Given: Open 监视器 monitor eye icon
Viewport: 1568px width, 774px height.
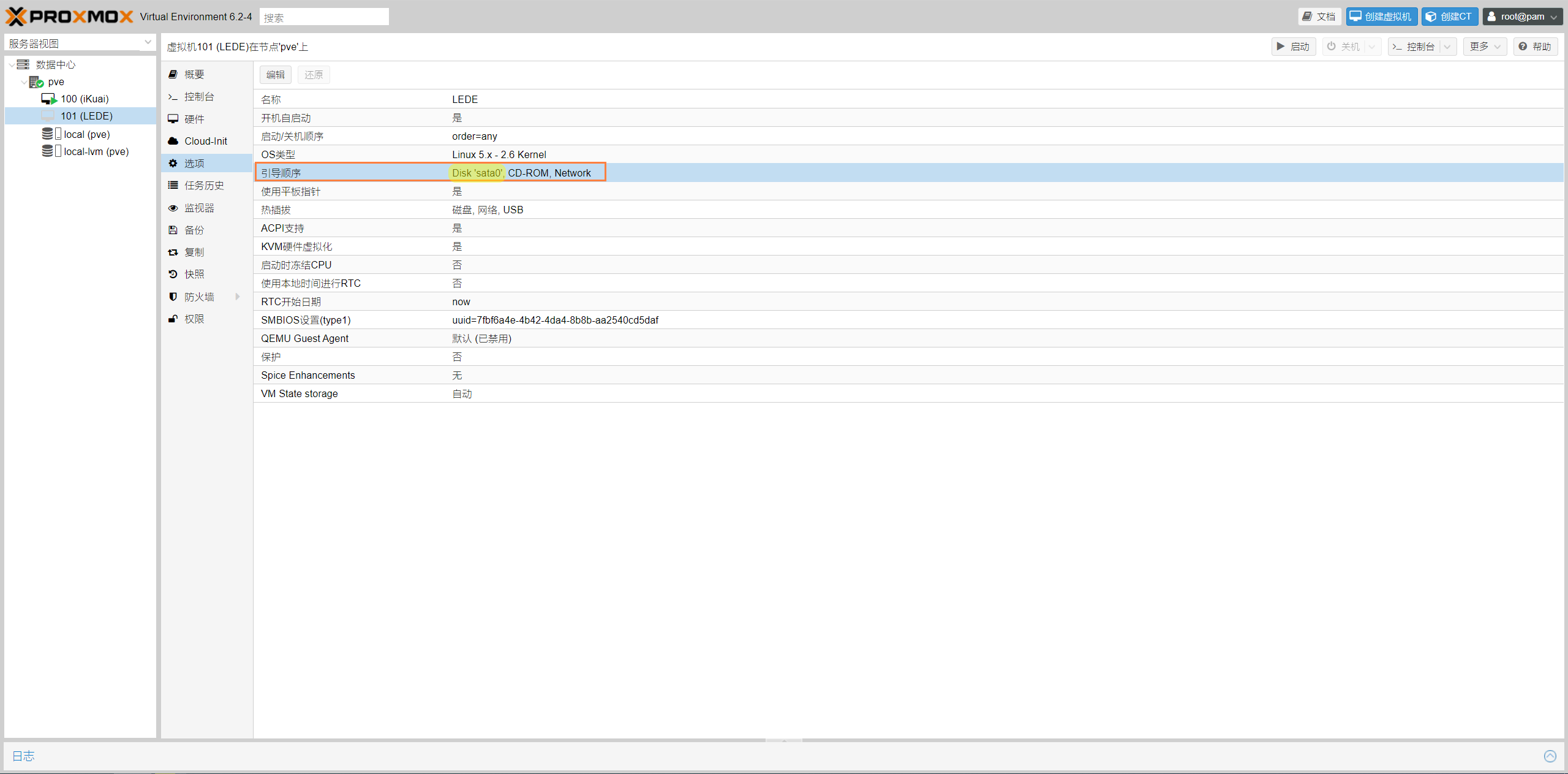Looking at the screenshot, I should click(173, 208).
